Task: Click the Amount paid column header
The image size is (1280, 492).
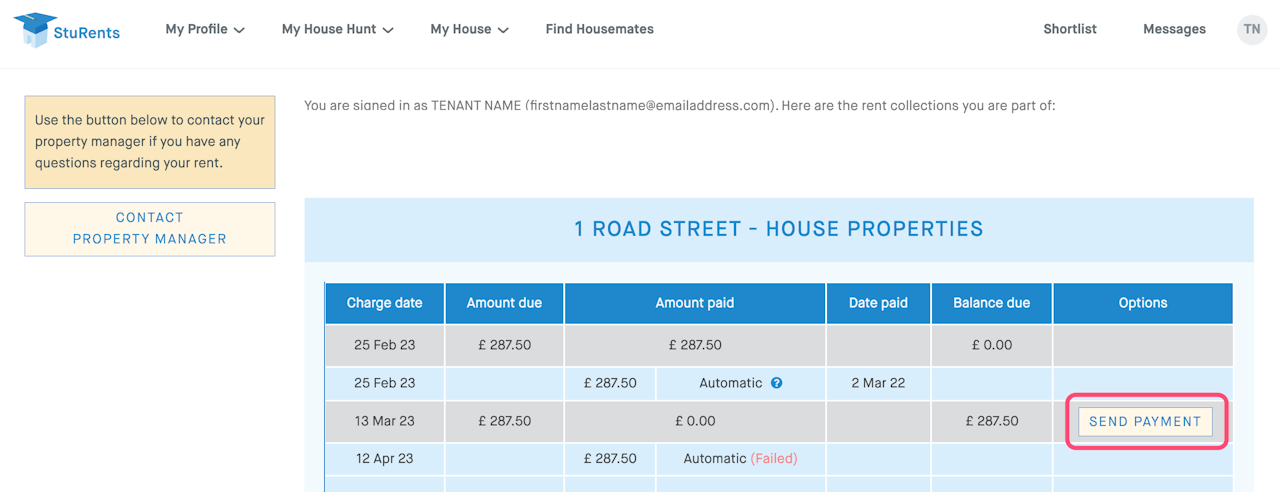Action: click(x=694, y=303)
